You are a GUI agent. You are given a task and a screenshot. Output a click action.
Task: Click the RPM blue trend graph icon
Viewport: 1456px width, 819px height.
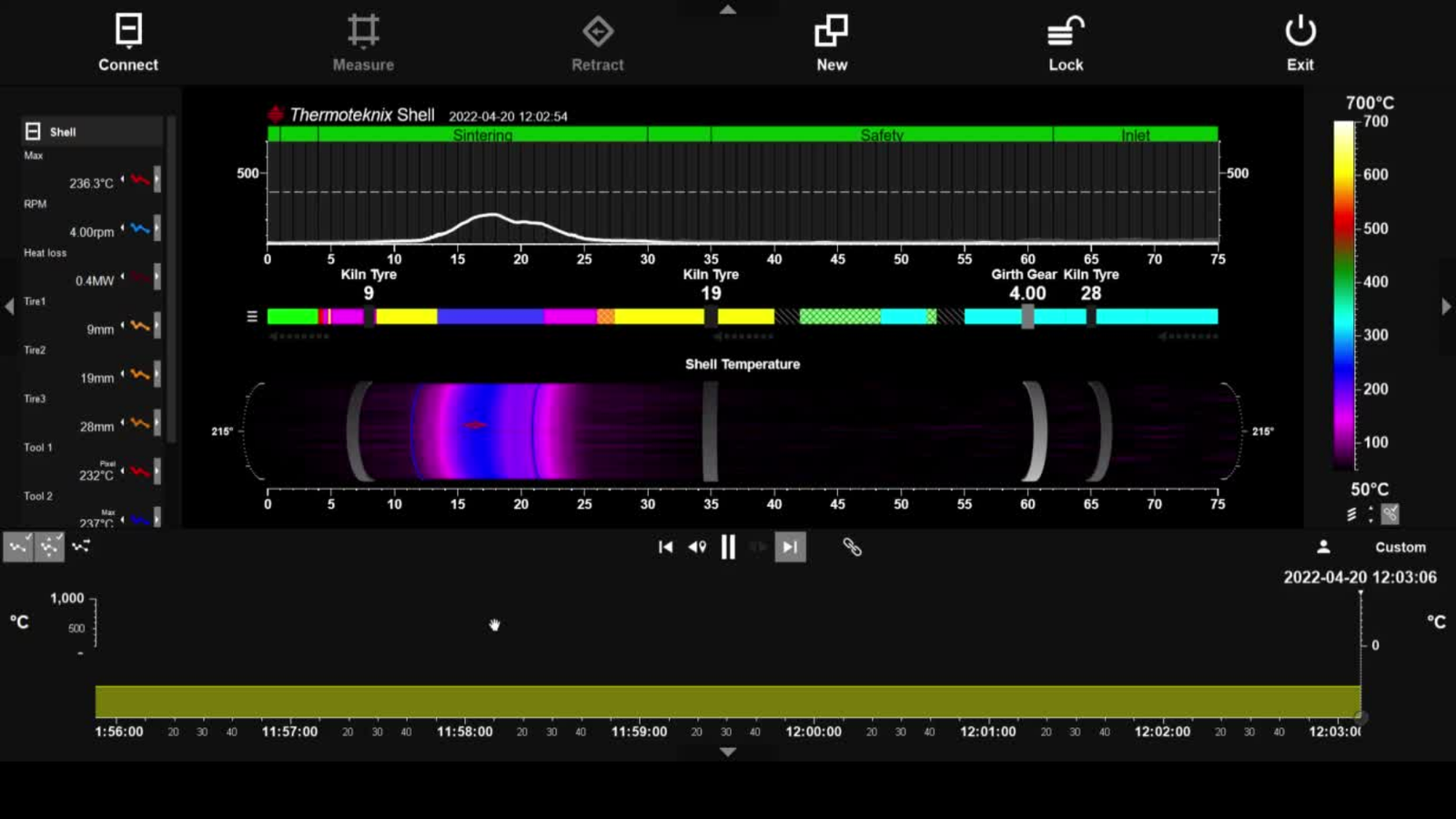pyautogui.click(x=139, y=228)
